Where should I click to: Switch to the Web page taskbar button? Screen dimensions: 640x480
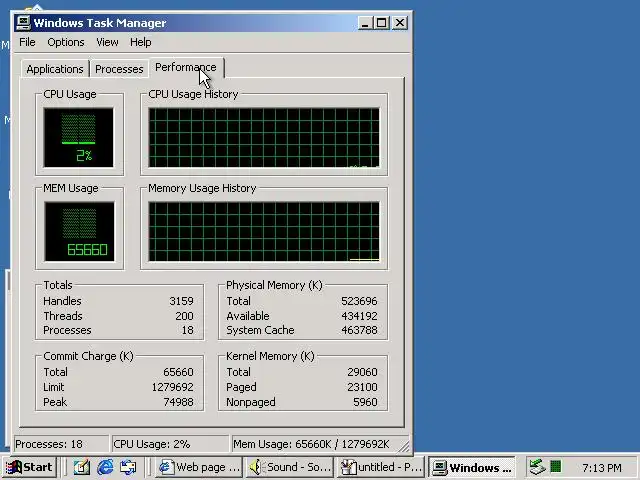coord(199,467)
